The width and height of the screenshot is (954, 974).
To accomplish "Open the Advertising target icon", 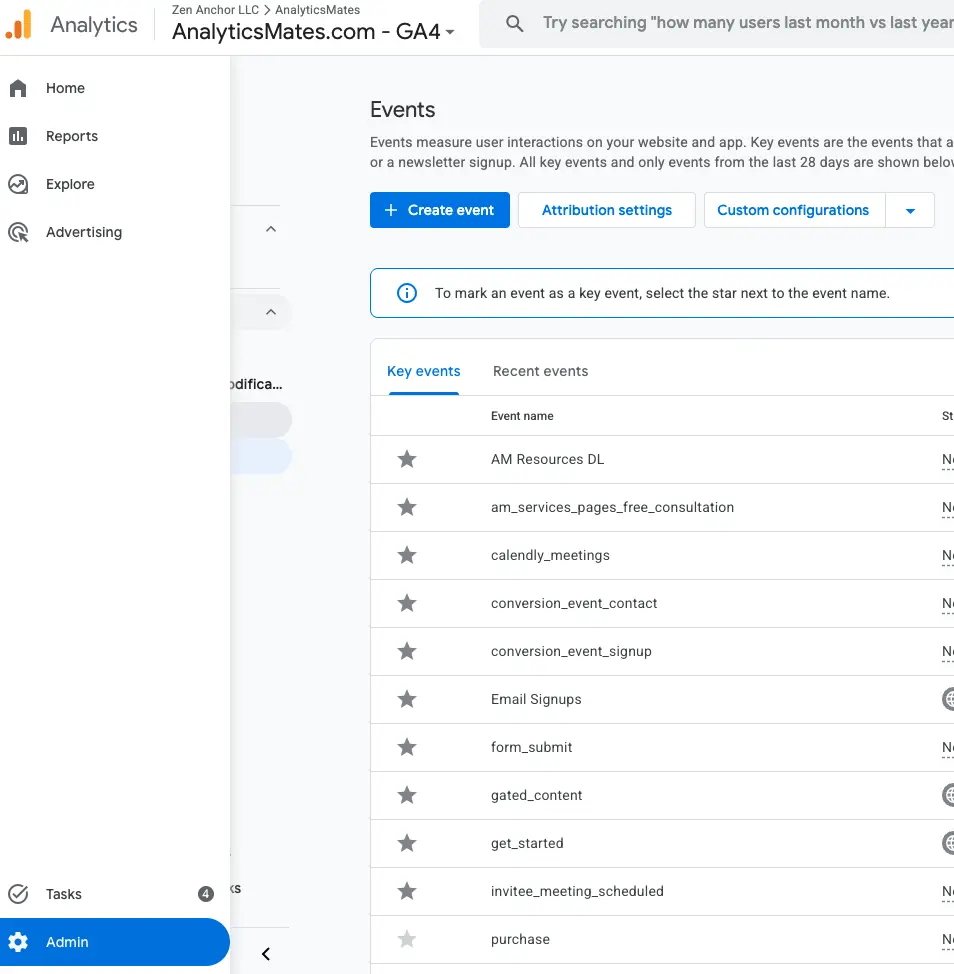I will pos(18,232).
